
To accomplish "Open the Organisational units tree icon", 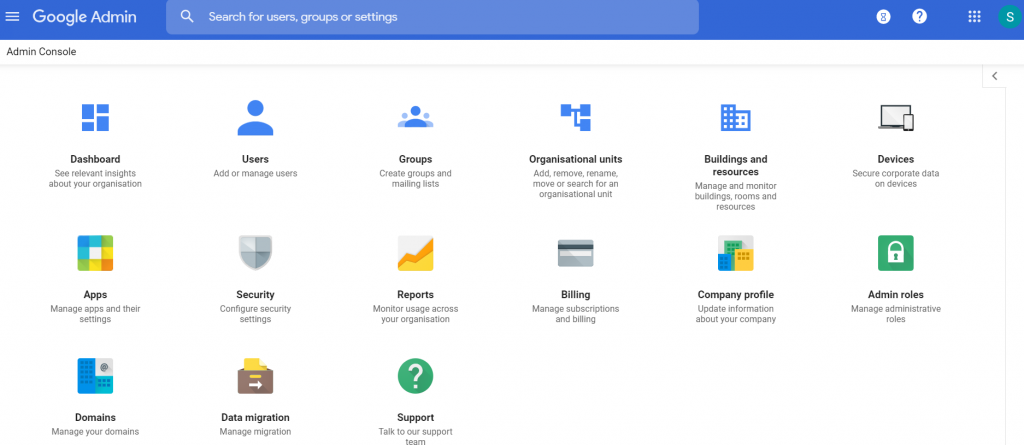I will [575, 117].
